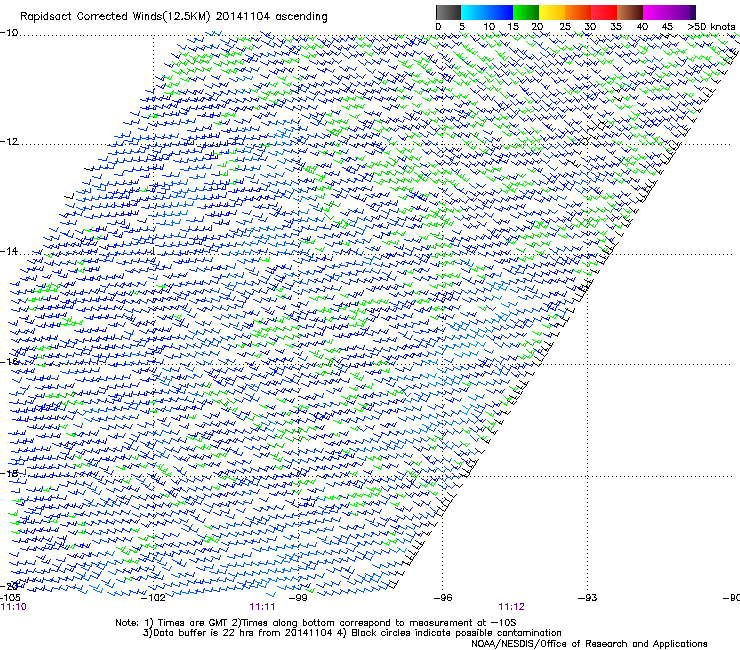Click the '-102' longitude axis label

153,598
